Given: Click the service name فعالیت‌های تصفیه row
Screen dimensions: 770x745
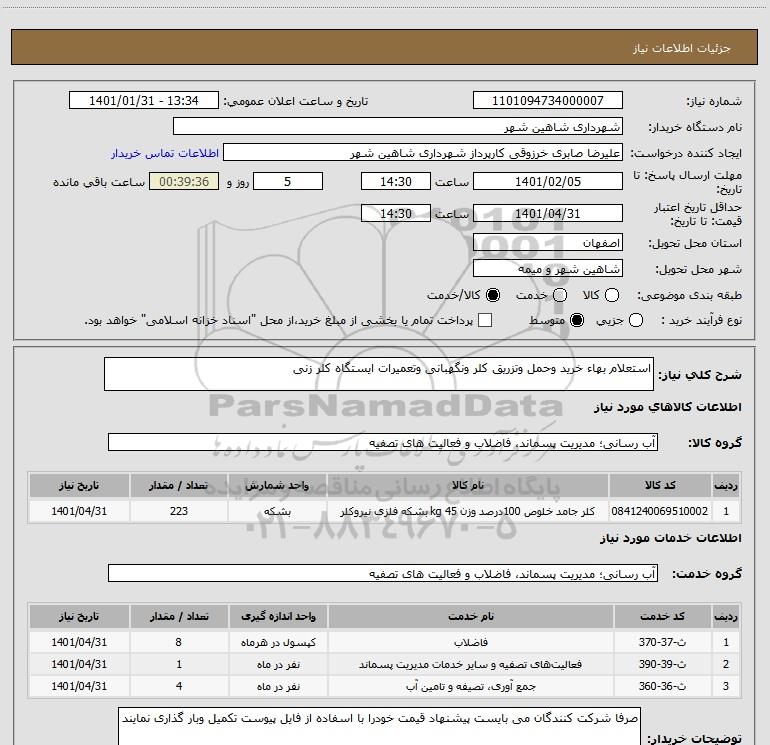Looking at the screenshot, I should (x=470, y=664).
